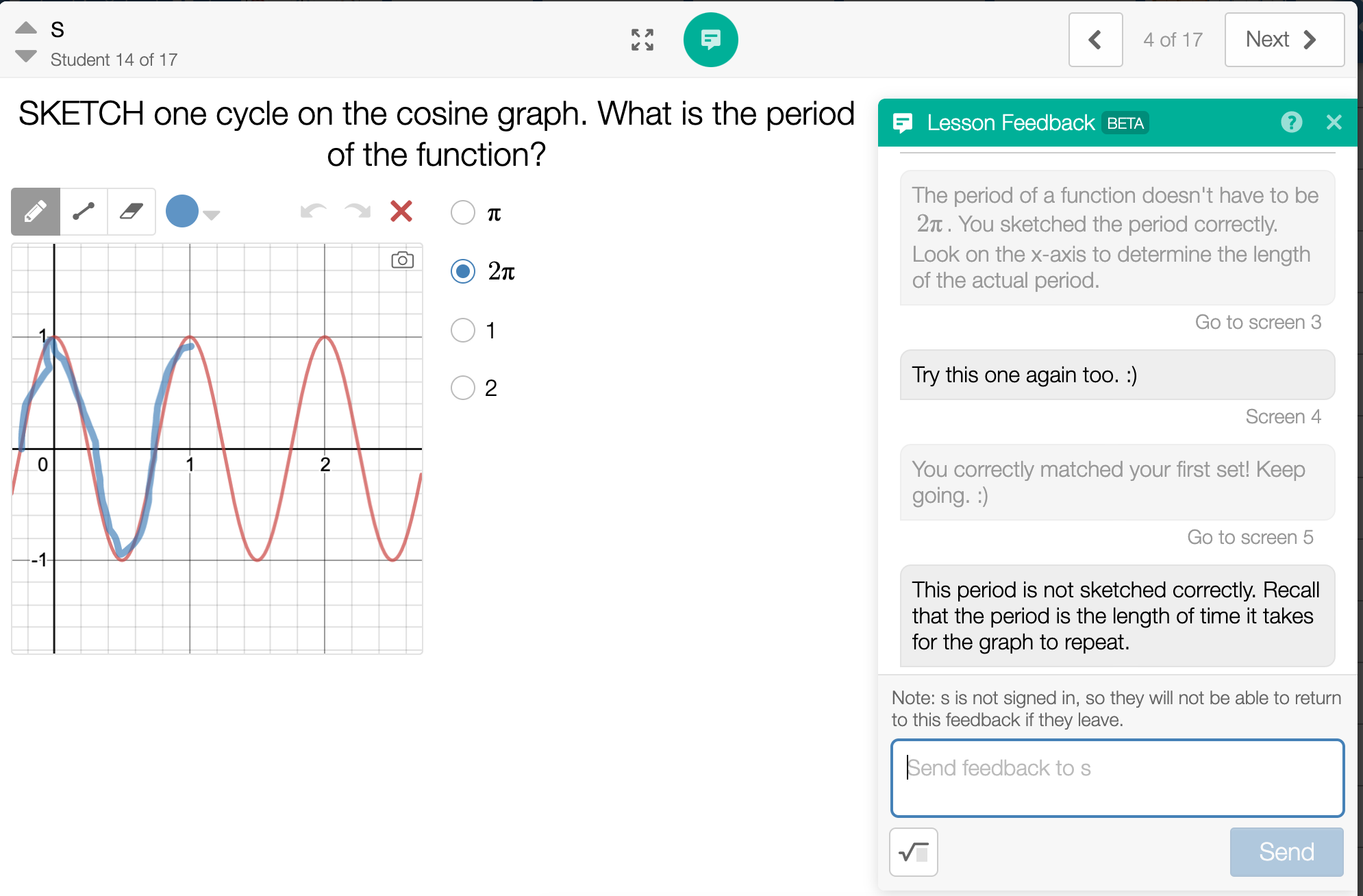Open the green feedback chat button
1363x896 pixels.
pyautogui.click(x=710, y=40)
